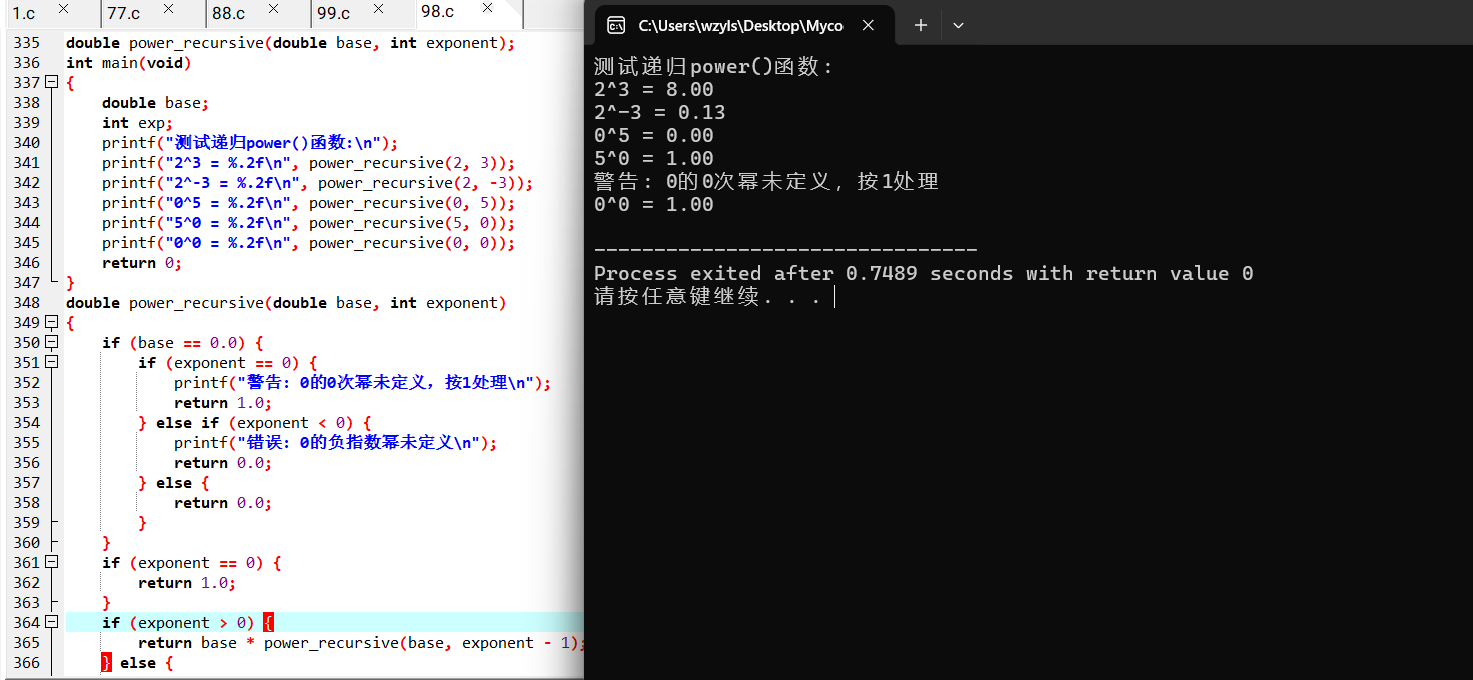Screen dimensions: 1473x680
Task: Close the console terminal tab
Action: [x=868, y=25]
